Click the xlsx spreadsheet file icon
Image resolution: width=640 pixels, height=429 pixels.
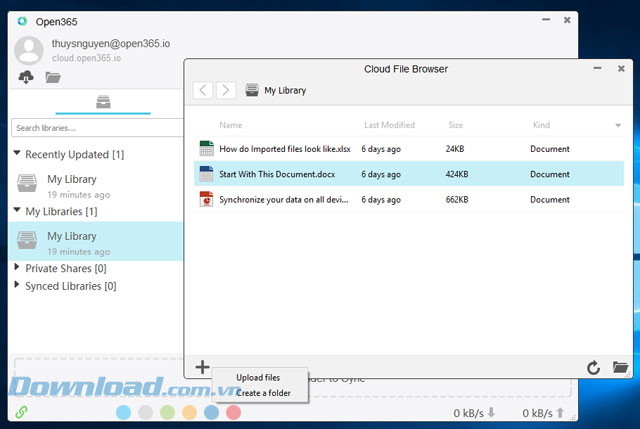pos(207,149)
